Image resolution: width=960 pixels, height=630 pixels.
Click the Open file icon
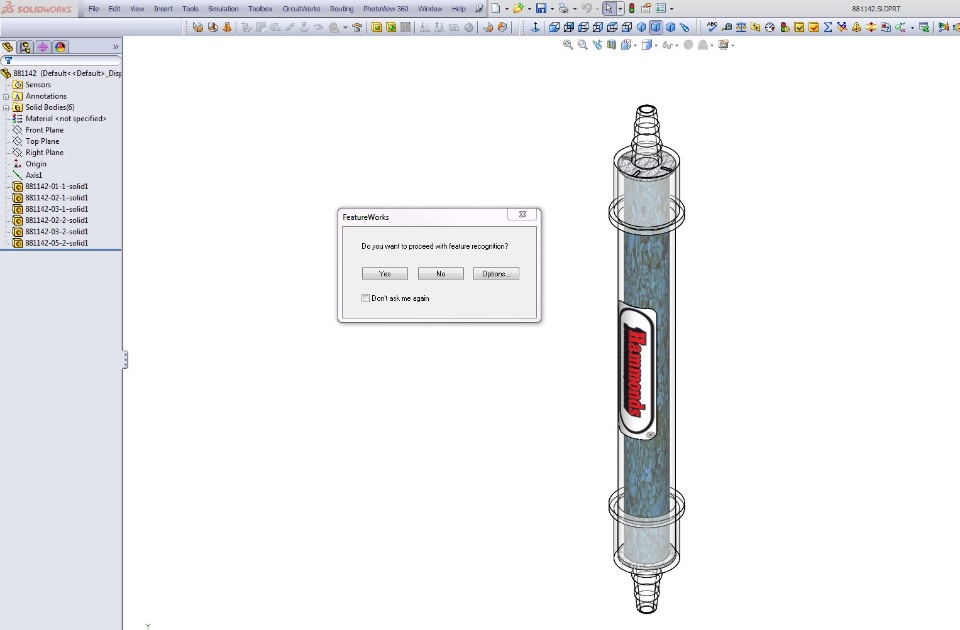518,9
